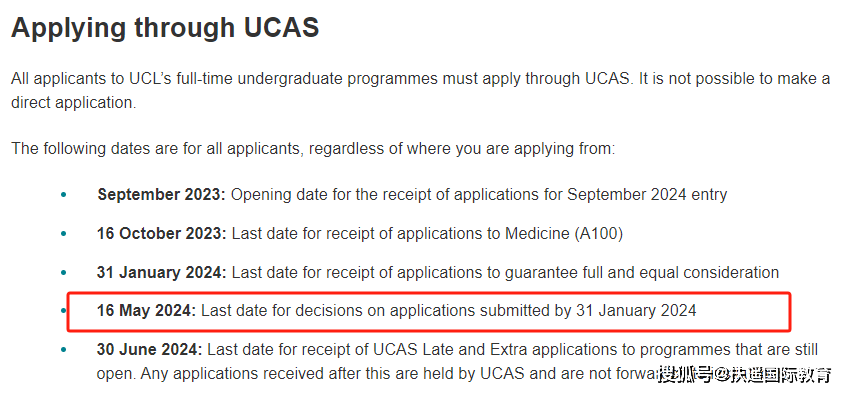Click "The following dates are for all applicants" sentence
Screen dimensions: 850x393
[x=156, y=149]
